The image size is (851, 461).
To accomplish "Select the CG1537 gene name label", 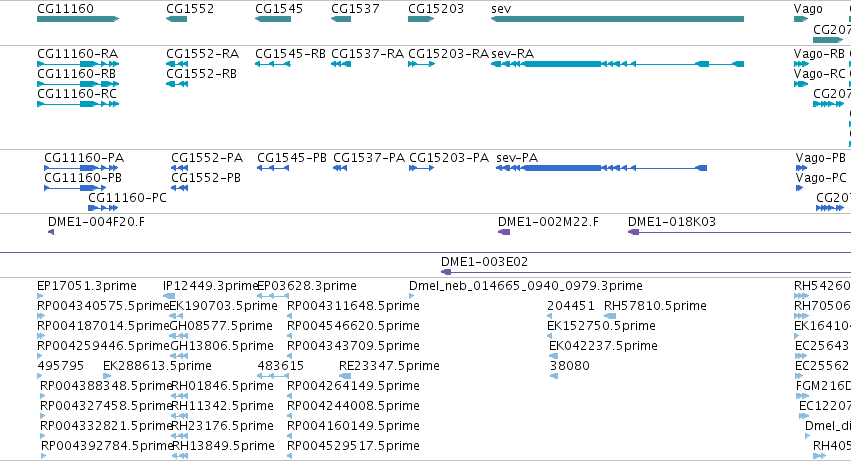I will pyautogui.click(x=355, y=9).
